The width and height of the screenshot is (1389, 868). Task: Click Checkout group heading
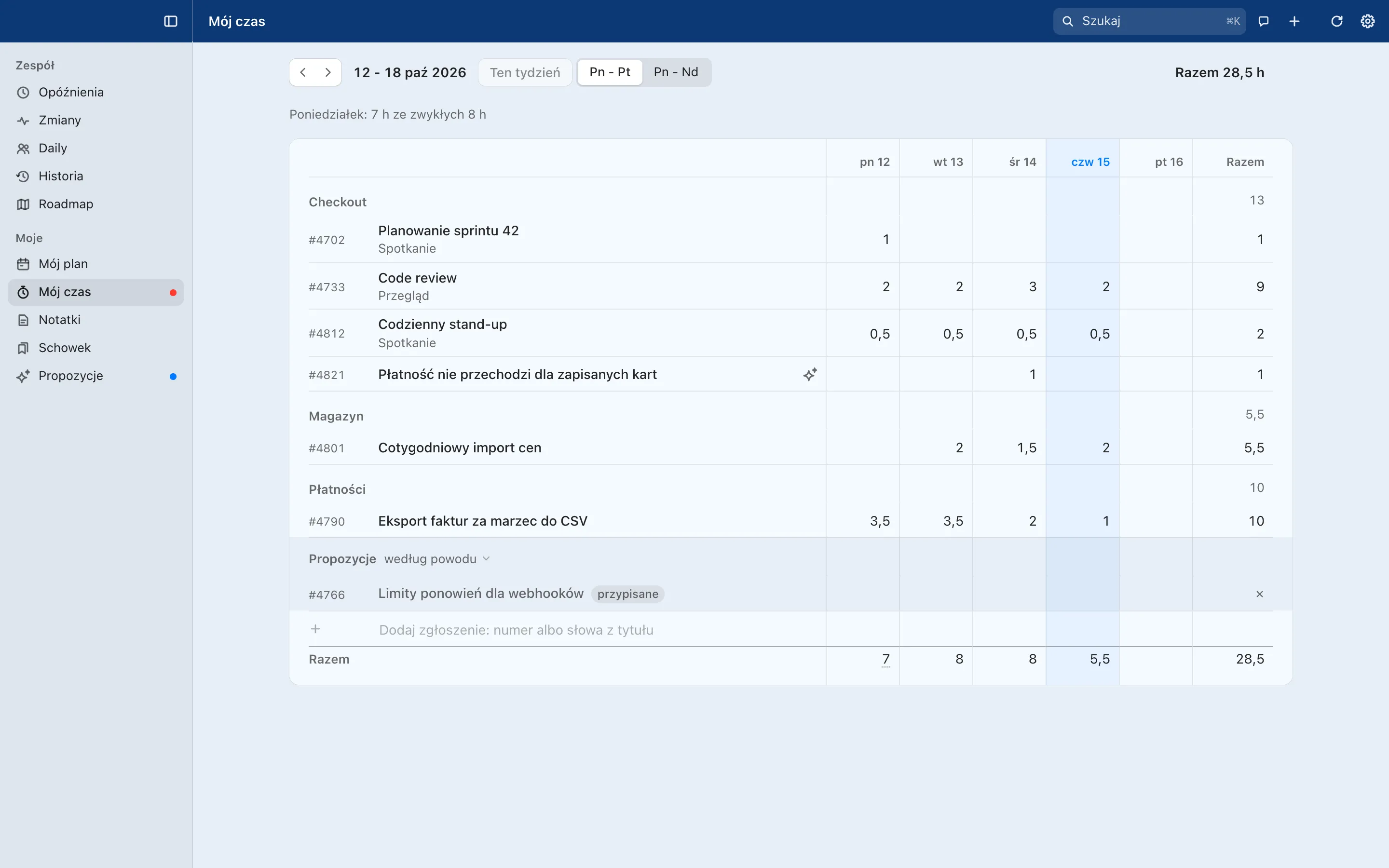[x=338, y=202]
